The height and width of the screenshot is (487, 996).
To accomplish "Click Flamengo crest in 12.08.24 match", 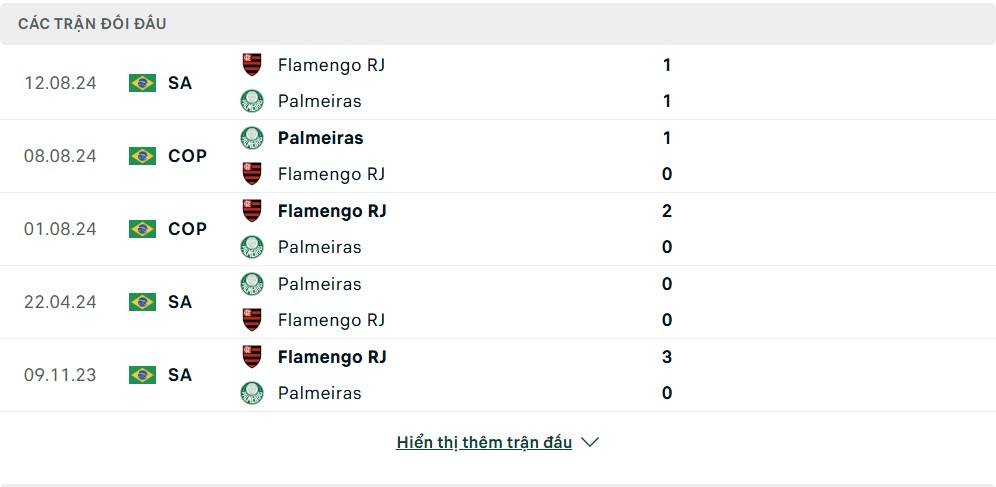I will (252, 65).
